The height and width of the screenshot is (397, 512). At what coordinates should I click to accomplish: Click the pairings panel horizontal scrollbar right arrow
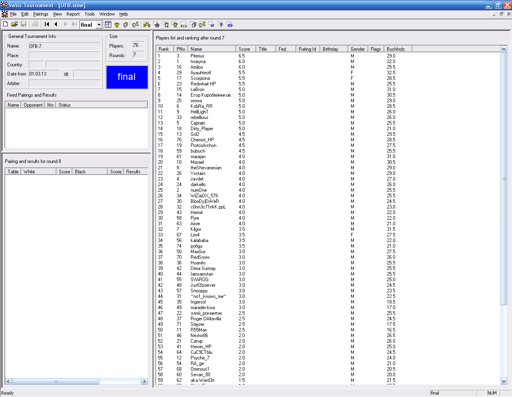pos(144,381)
